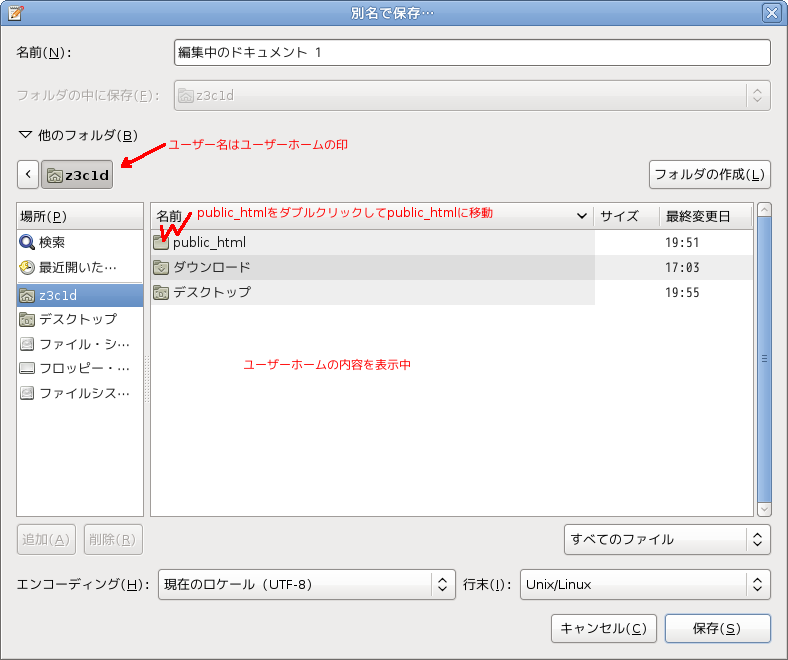Image resolution: width=788 pixels, height=660 pixels.
Task: Select ダウンロード row in file list
Action: (x=452, y=267)
